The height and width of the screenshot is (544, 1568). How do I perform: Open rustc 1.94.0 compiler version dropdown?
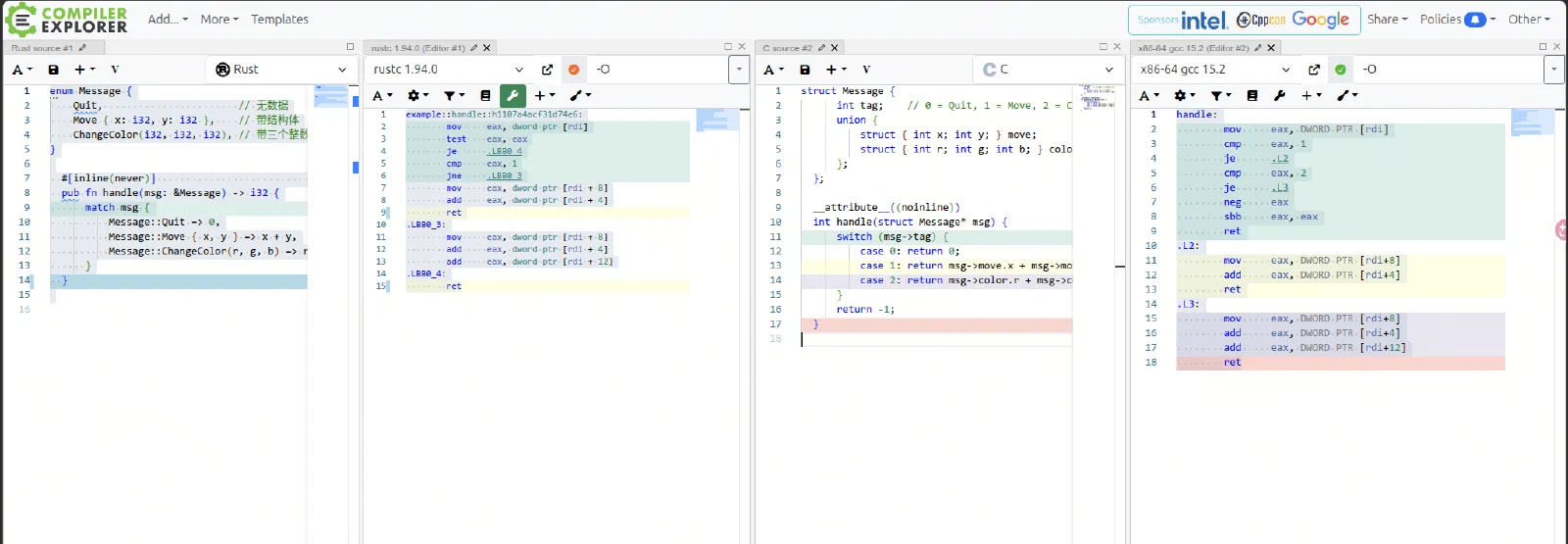pos(449,70)
